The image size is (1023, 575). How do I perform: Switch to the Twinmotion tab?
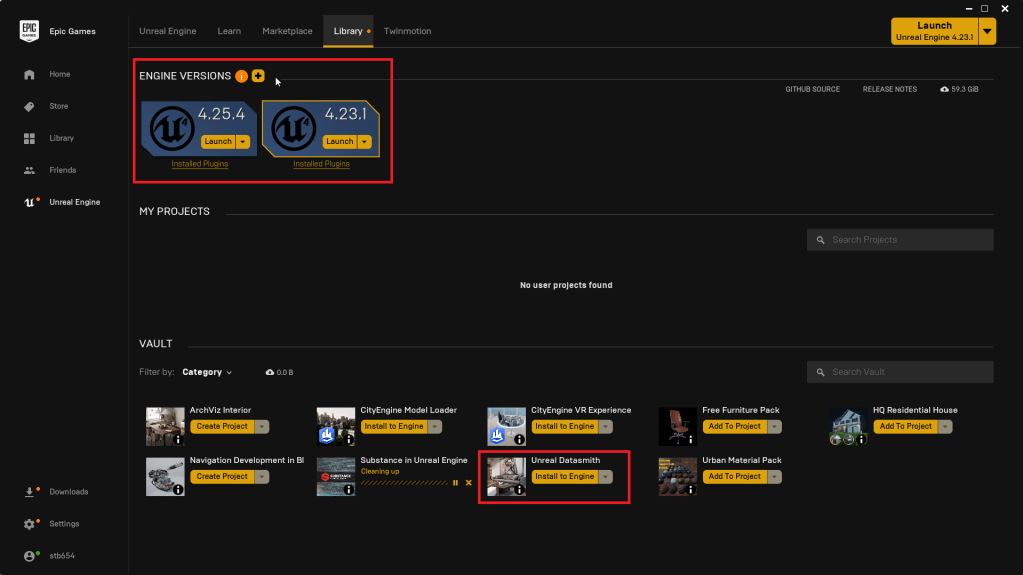(x=407, y=31)
